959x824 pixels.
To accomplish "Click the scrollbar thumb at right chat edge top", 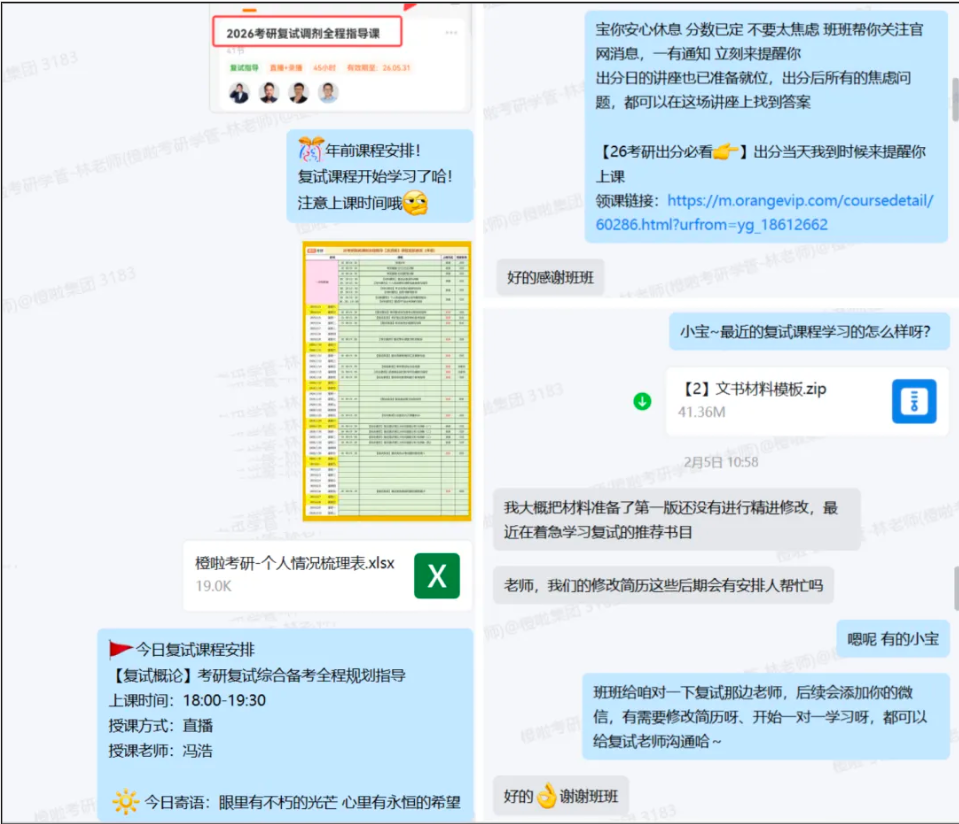I will coord(955,100).
